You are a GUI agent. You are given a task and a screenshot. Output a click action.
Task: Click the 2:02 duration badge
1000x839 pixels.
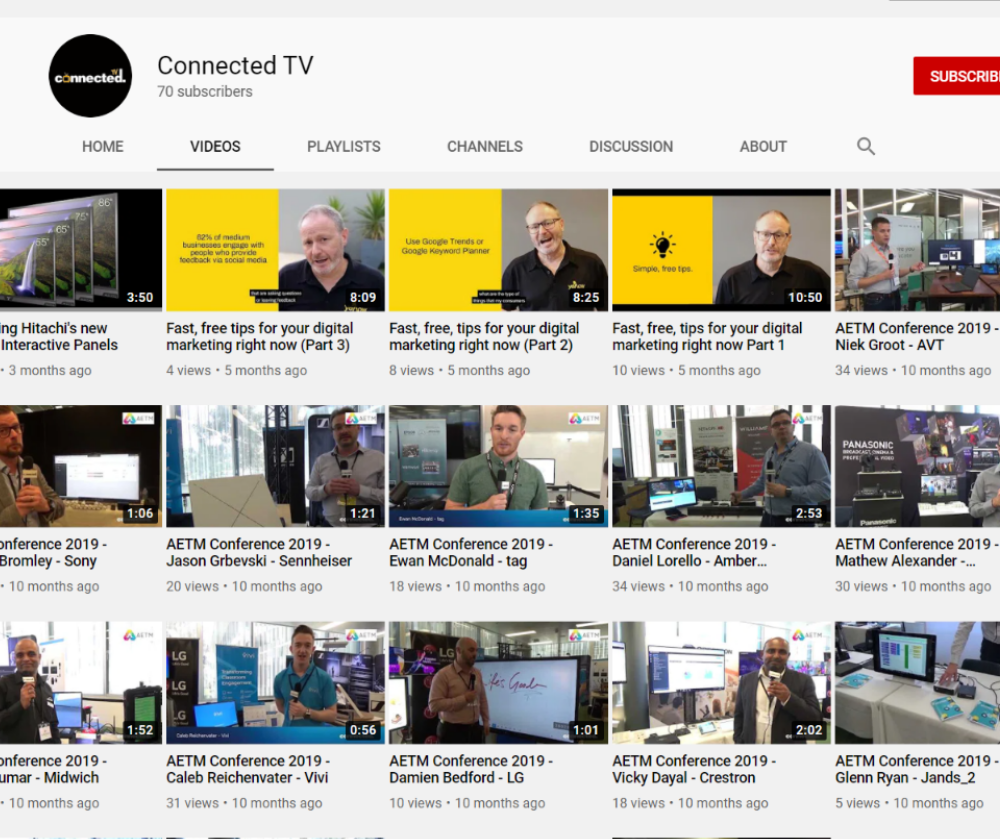(x=809, y=731)
